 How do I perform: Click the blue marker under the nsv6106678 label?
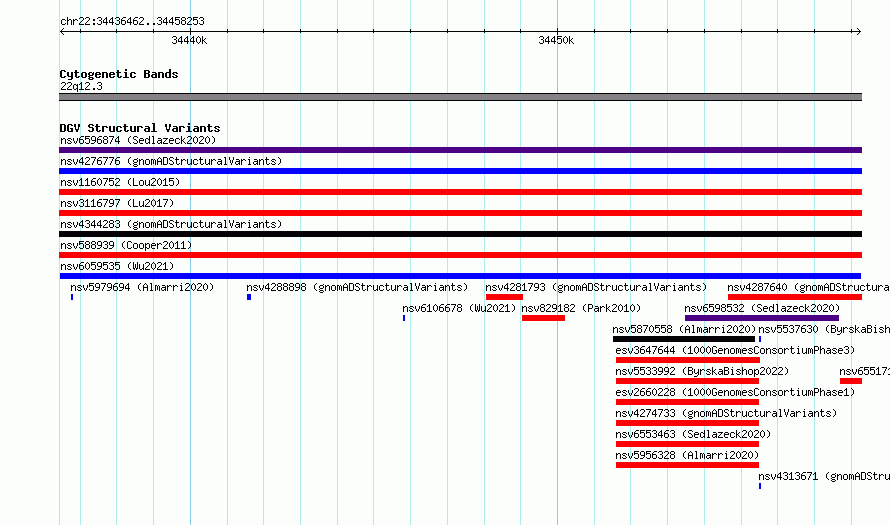[404, 318]
